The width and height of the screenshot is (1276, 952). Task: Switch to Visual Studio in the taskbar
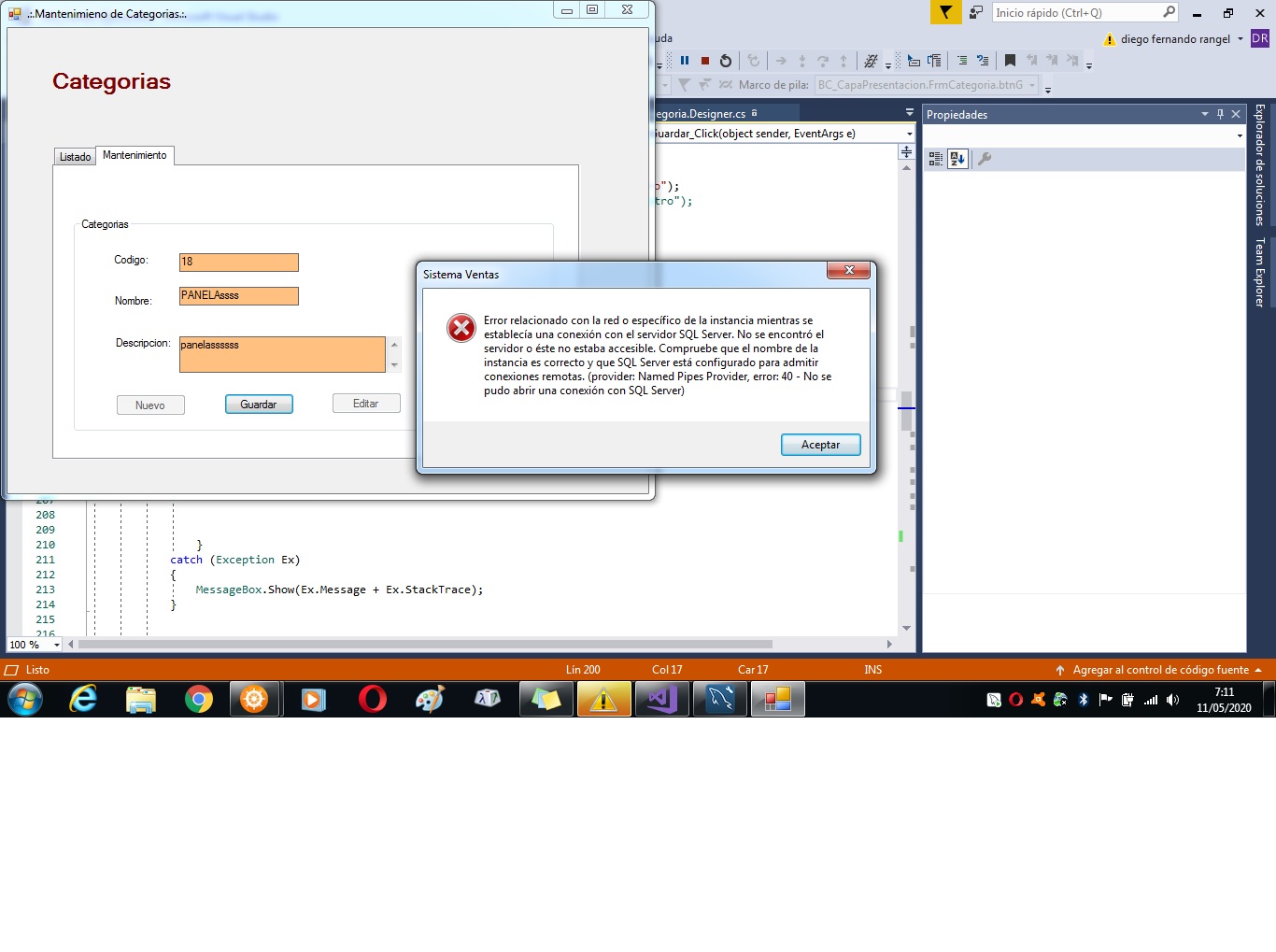(x=662, y=699)
